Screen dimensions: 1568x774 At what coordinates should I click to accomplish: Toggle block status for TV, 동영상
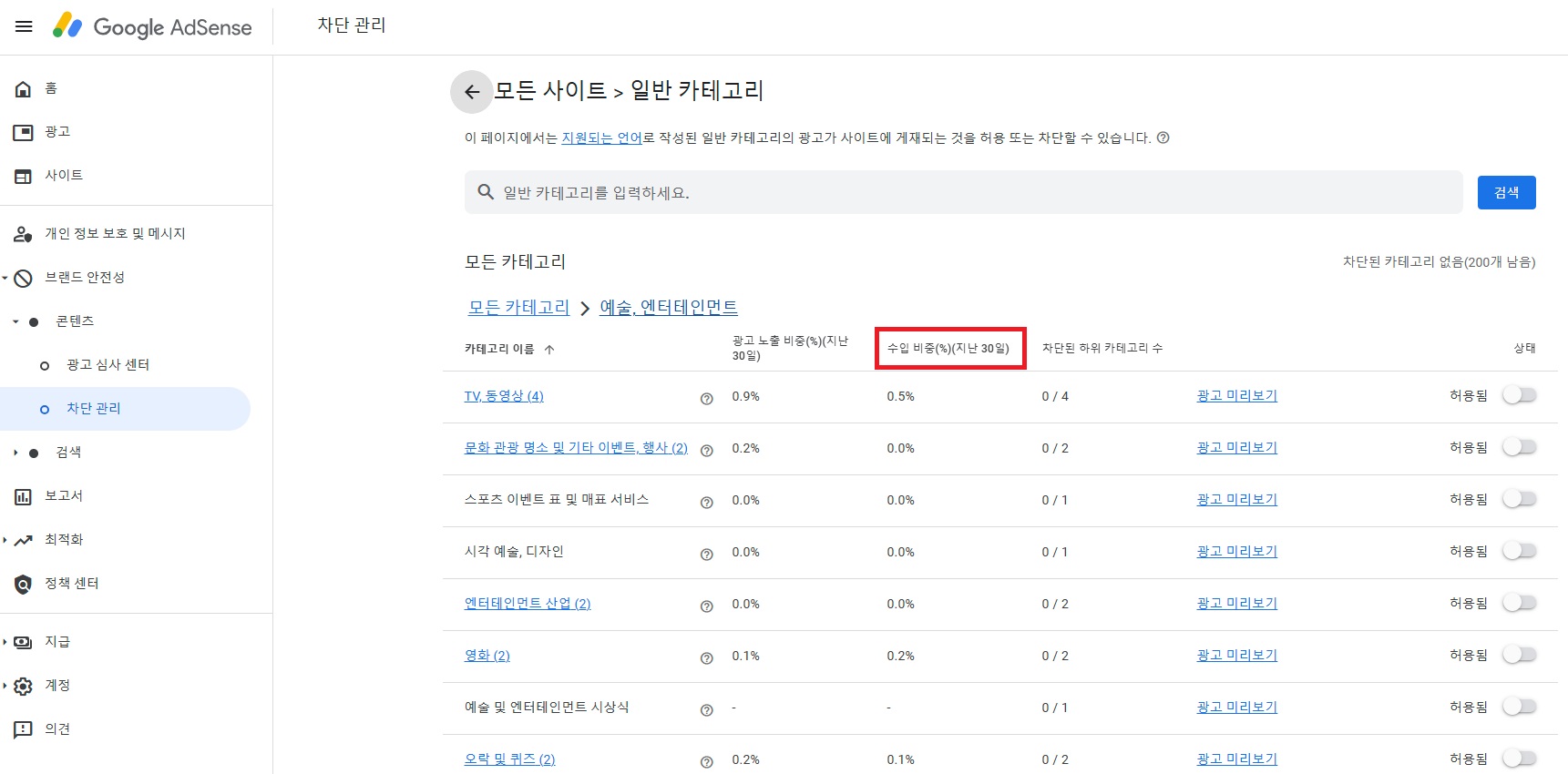point(1519,395)
